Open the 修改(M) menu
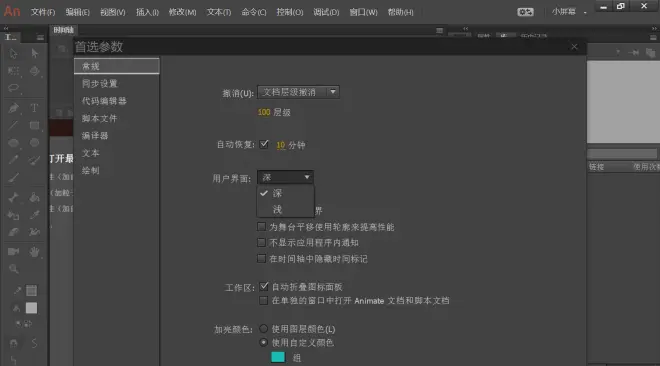 pyautogui.click(x=182, y=12)
